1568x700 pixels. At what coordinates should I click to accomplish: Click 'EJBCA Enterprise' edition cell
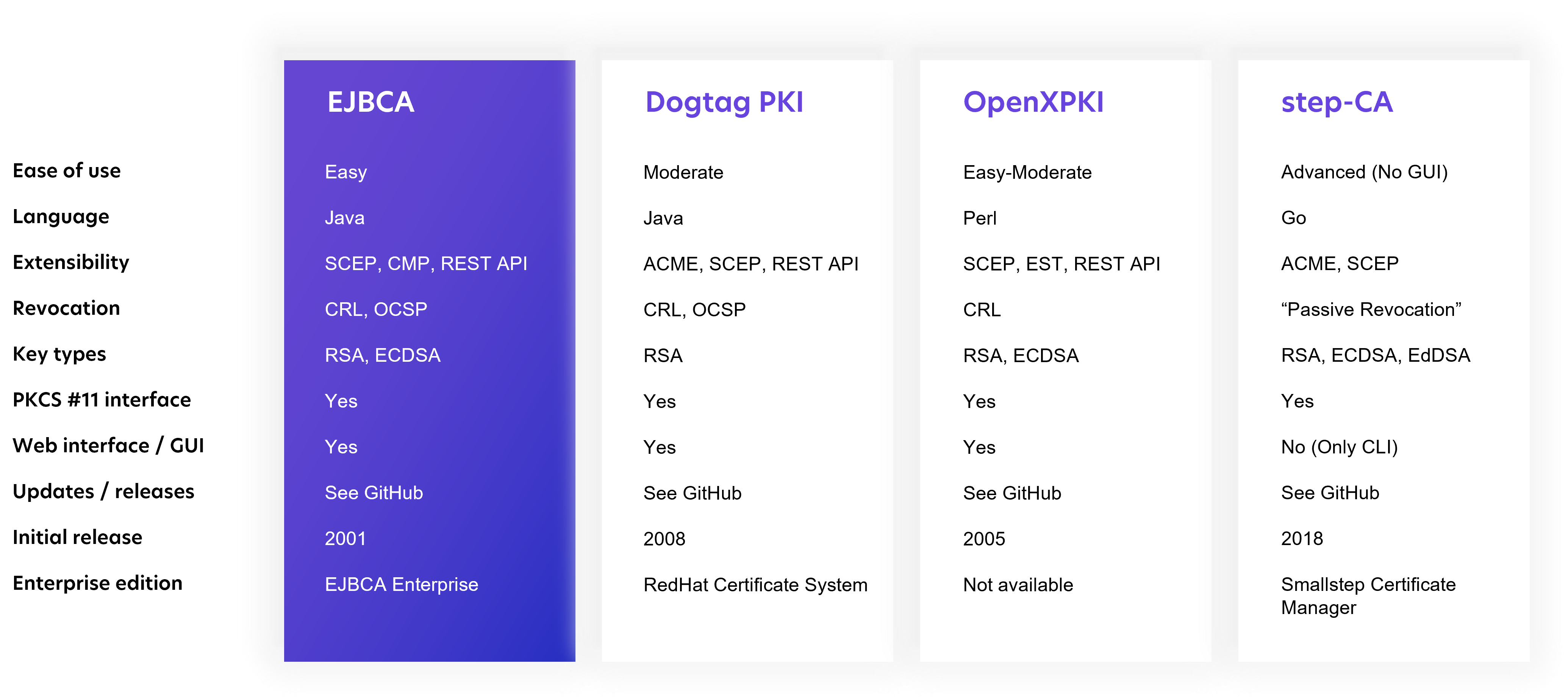click(x=402, y=585)
